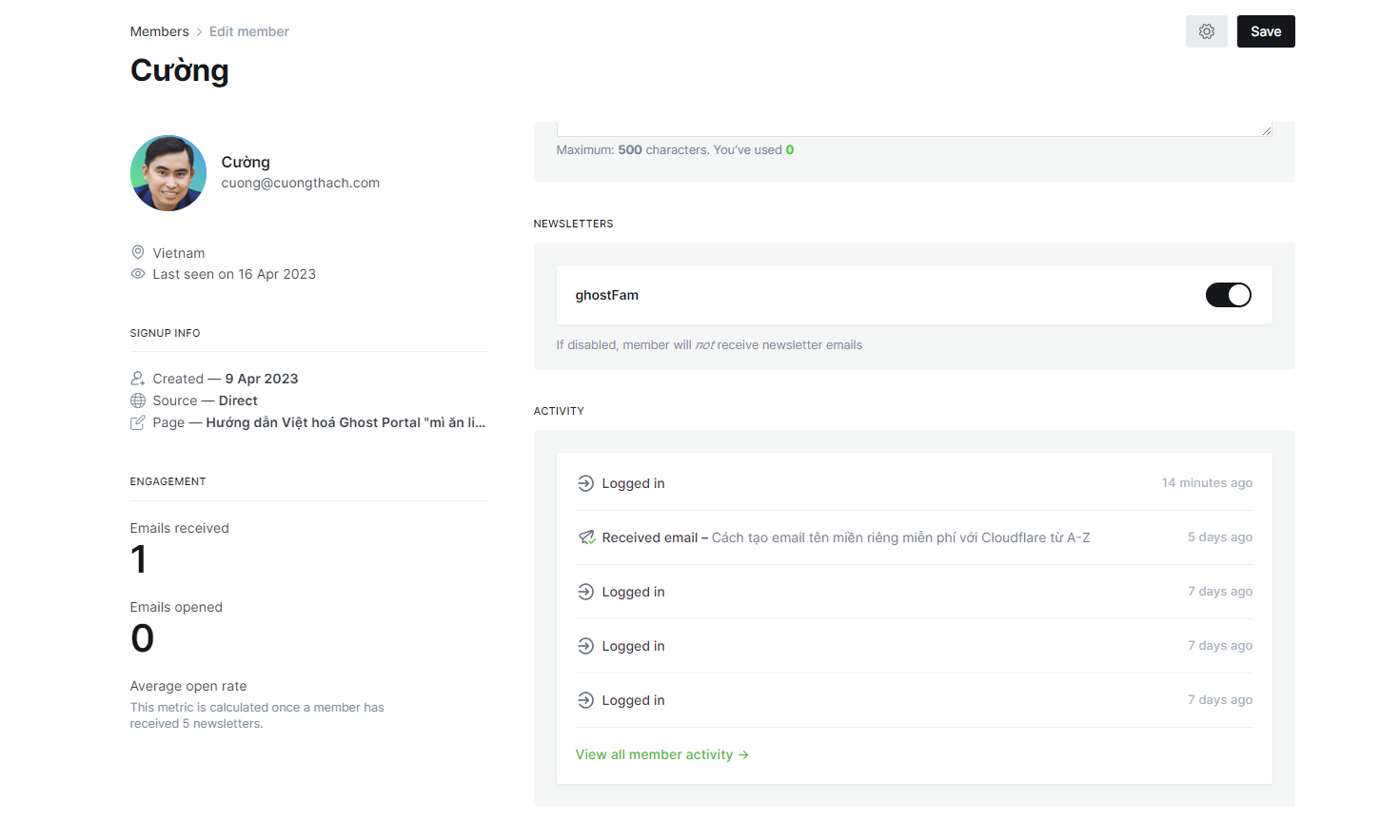Click the Average open rate label
This screenshot has height=840, width=1400.
[x=188, y=686]
